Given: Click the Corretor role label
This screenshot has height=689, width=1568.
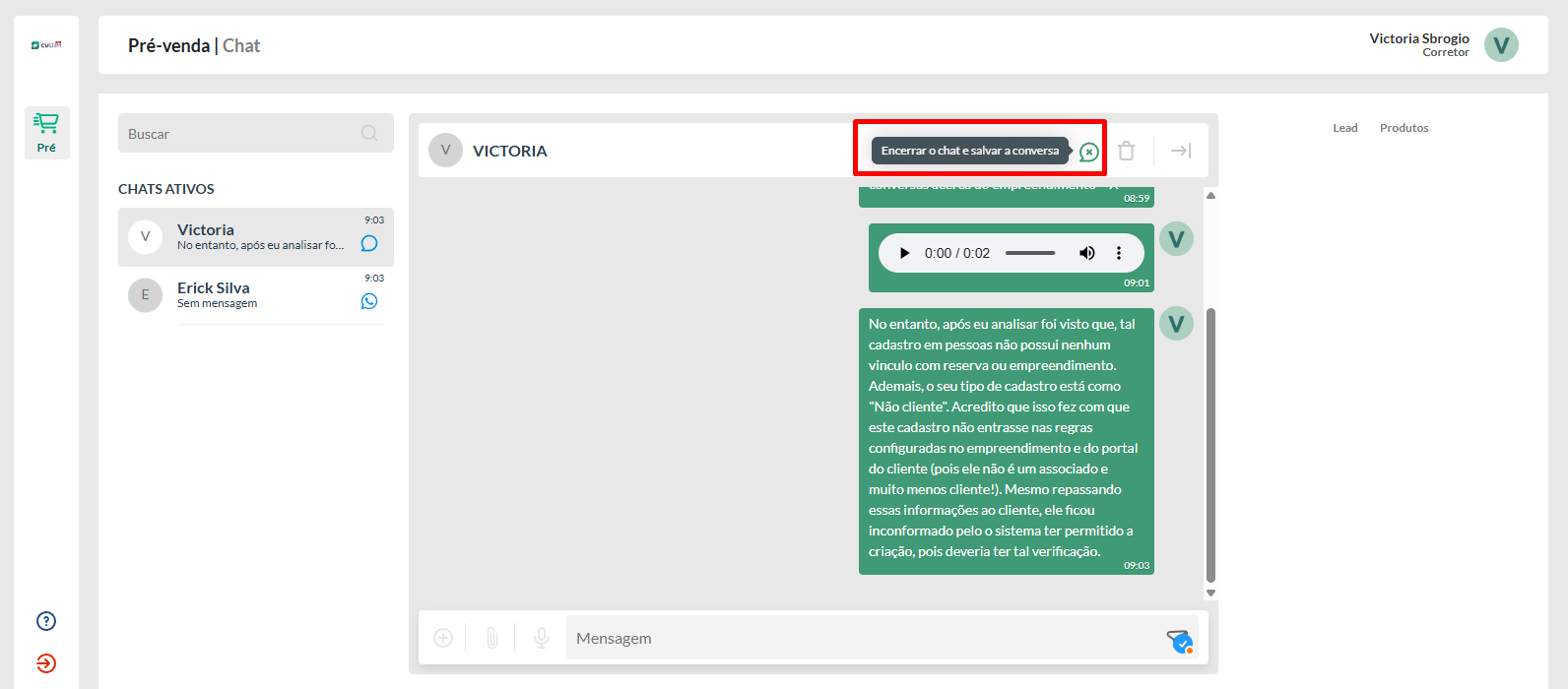Looking at the screenshot, I should pyautogui.click(x=1446, y=53).
